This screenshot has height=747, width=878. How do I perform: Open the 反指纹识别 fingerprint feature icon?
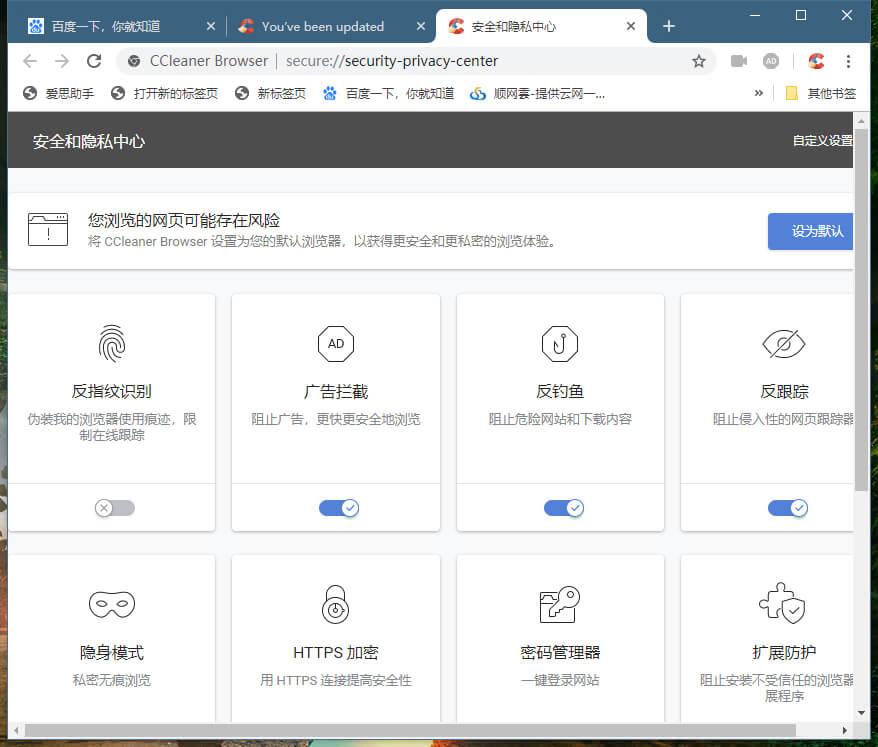click(112, 344)
